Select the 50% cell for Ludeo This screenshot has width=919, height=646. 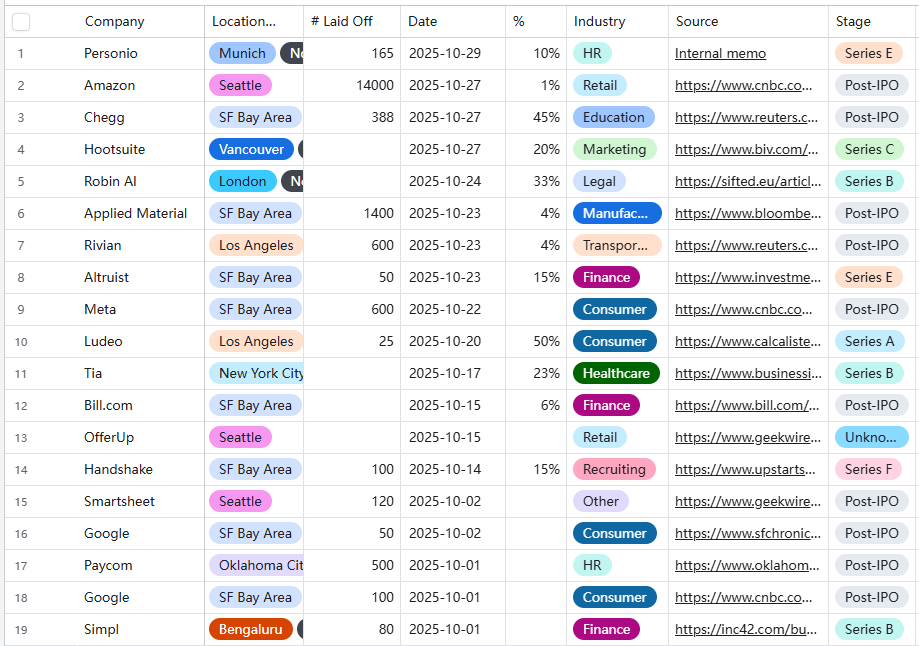(x=536, y=341)
